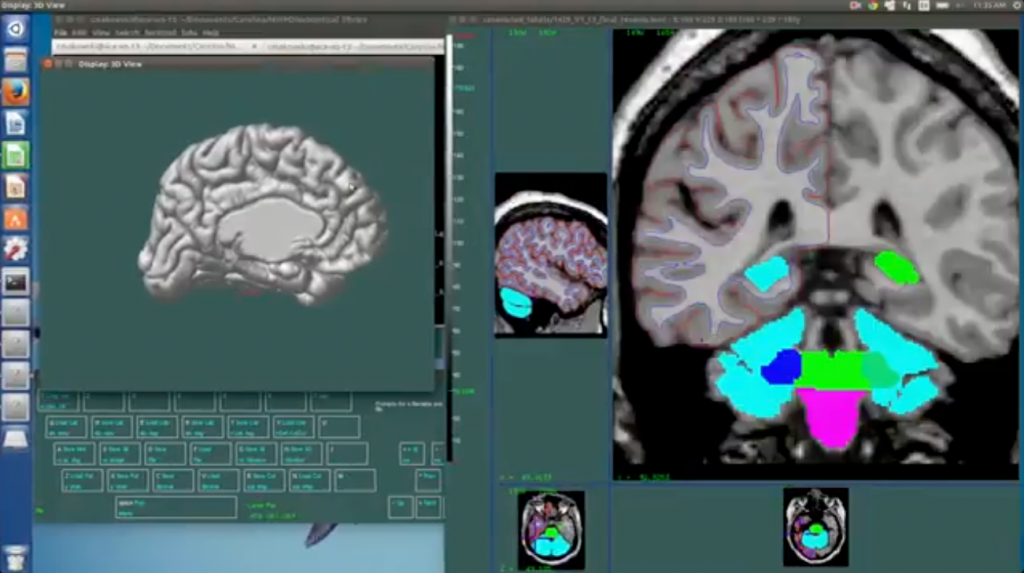Open Firefox from the Ubuntu launcher

pyautogui.click(x=16, y=92)
